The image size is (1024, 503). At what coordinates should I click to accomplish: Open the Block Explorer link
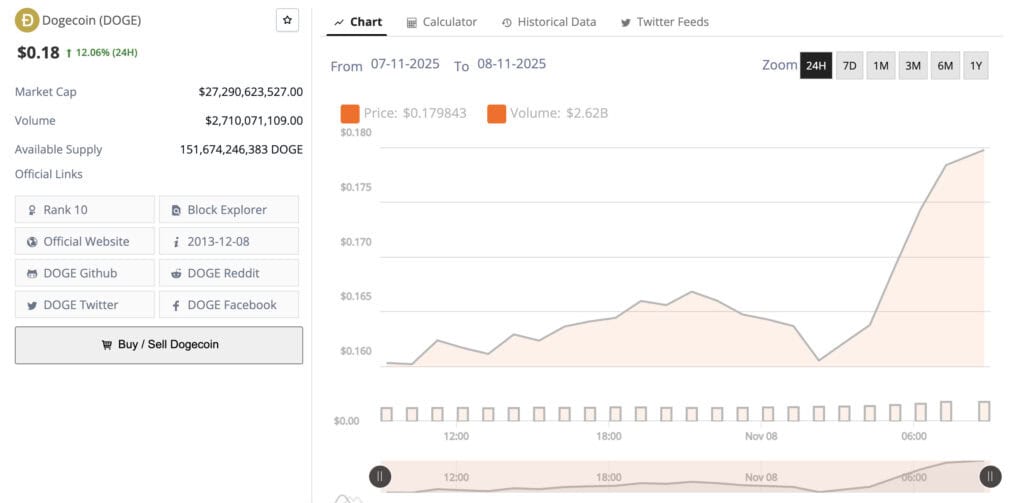228,210
